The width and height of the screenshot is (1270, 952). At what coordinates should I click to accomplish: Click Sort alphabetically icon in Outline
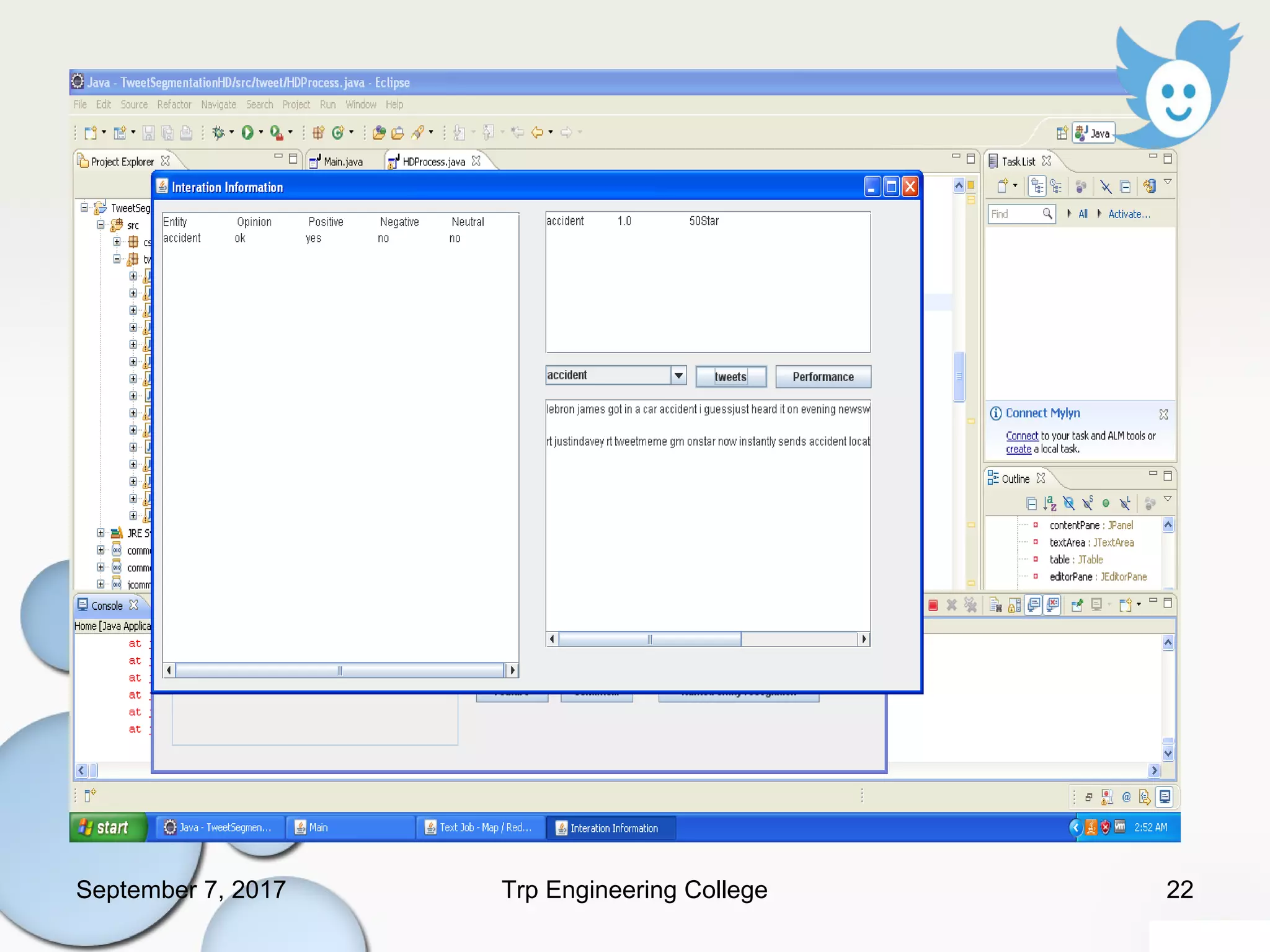pyautogui.click(x=1049, y=503)
